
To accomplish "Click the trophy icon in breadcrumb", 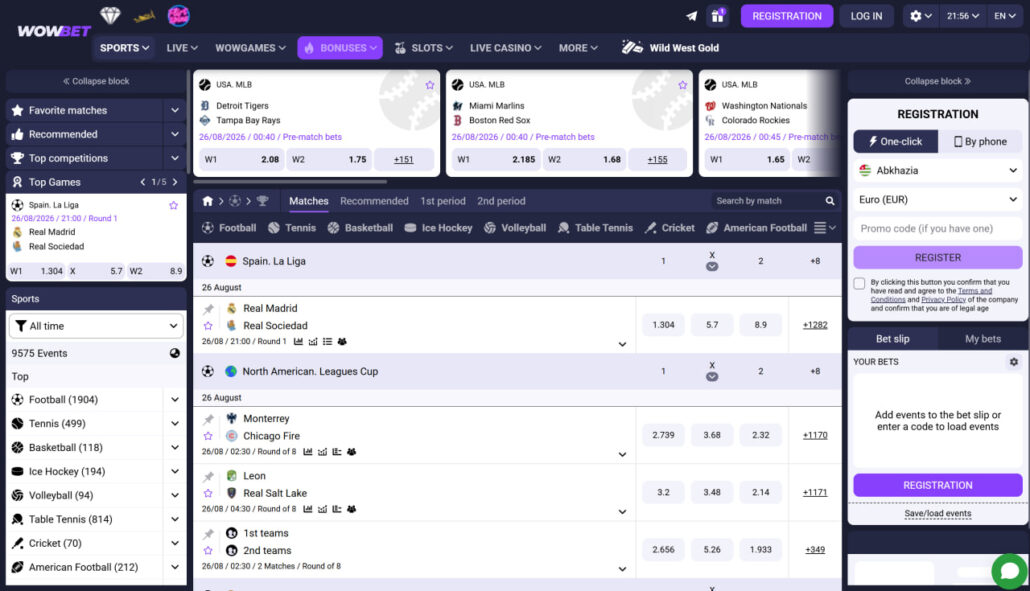I will point(262,201).
